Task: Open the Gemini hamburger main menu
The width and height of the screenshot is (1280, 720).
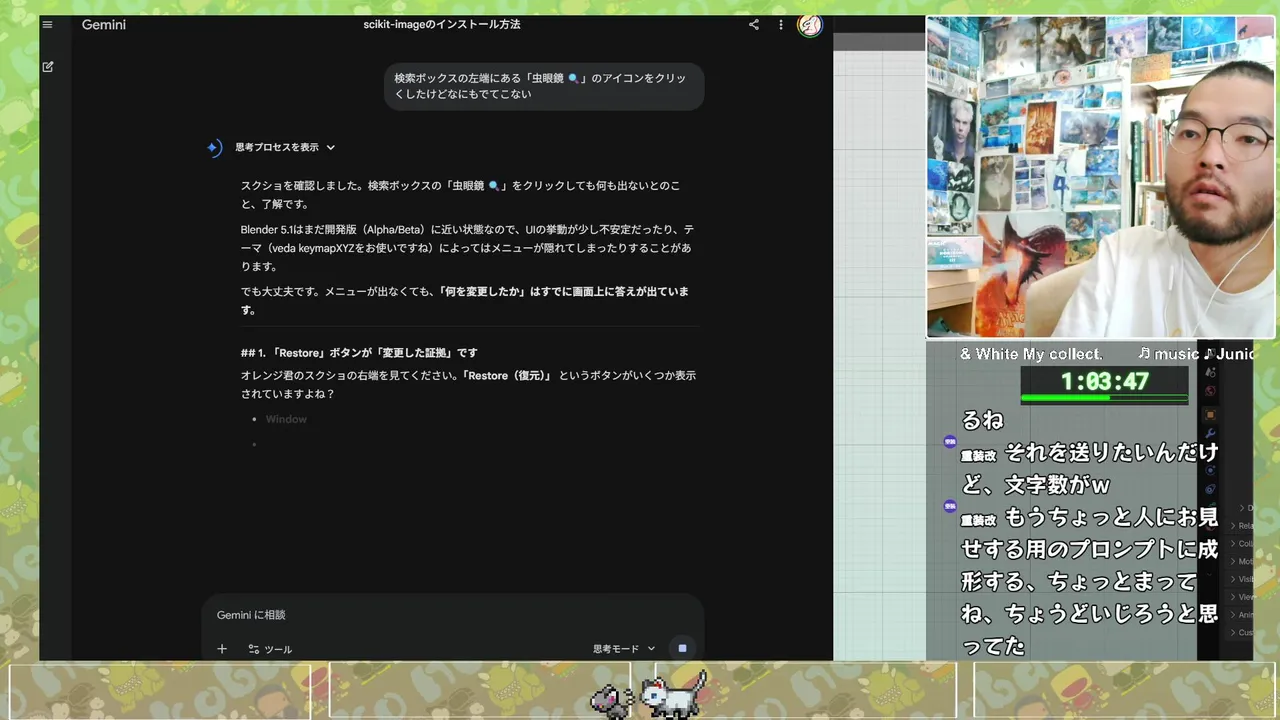Action: (x=47, y=25)
